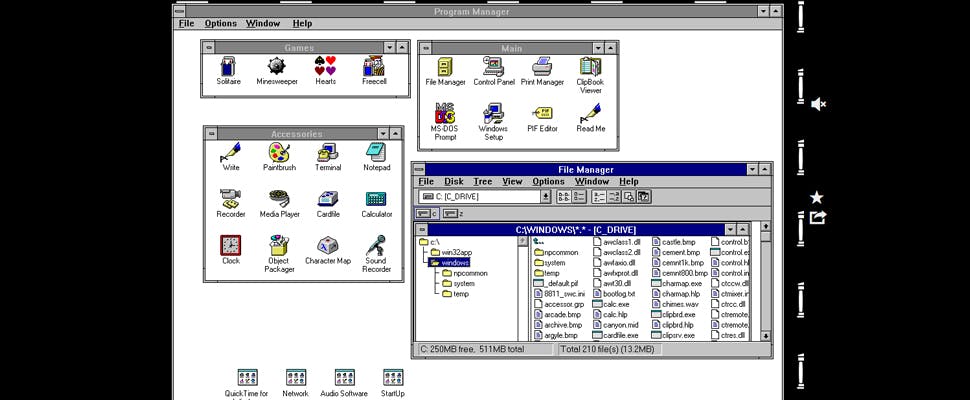Image resolution: width=970 pixels, height=400 pixels.
Task: Select chimes.wav in the file list
Action: coord(676,304)
